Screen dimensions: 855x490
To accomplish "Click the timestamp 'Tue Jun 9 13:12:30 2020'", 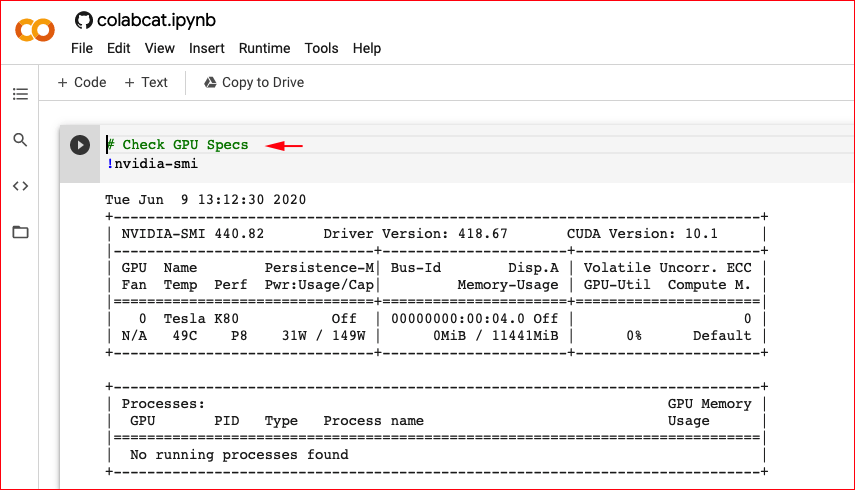I will (206, 200).
